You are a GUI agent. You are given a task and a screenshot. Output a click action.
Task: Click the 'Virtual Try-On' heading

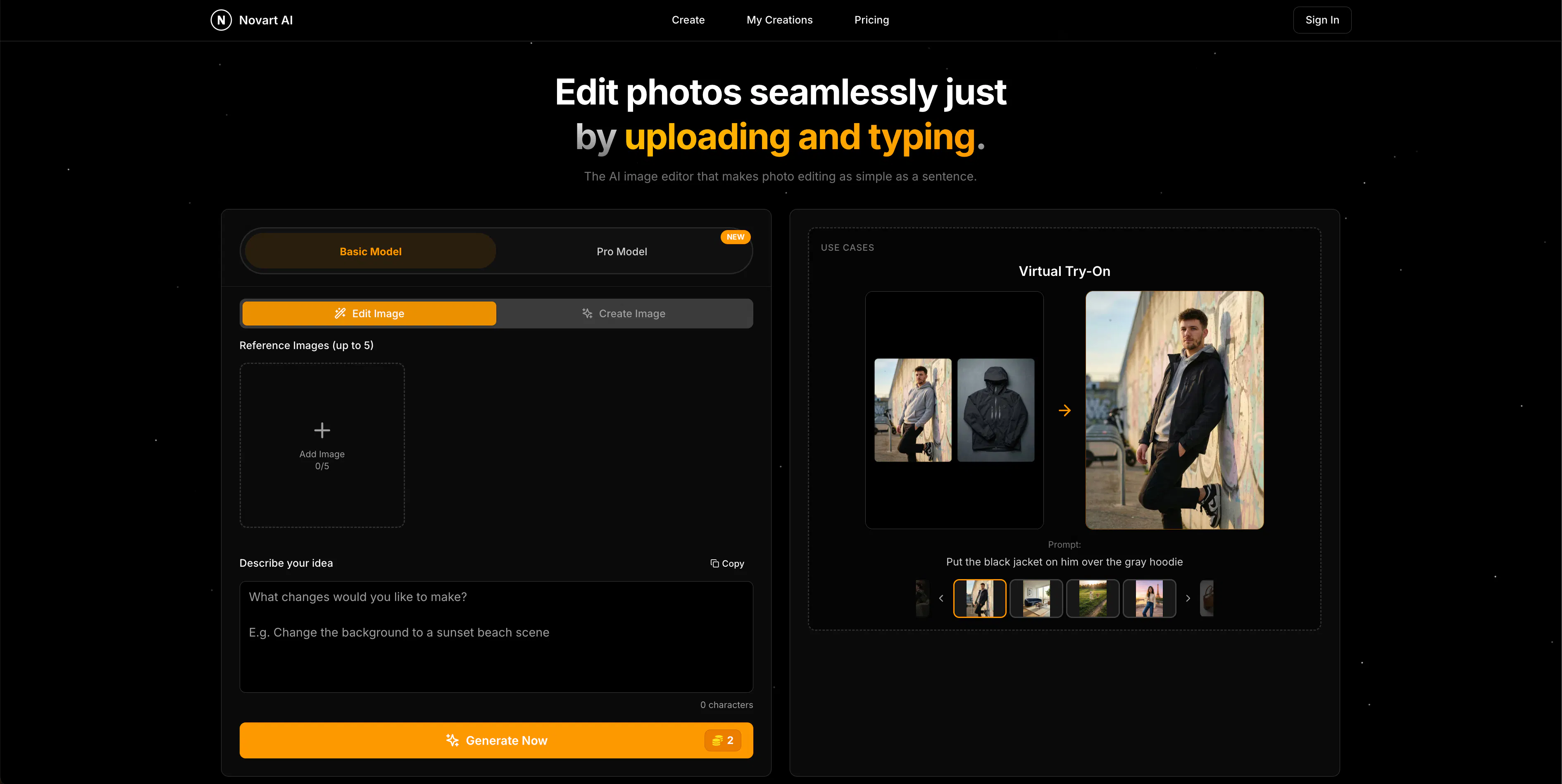(x=1064, y=271)
